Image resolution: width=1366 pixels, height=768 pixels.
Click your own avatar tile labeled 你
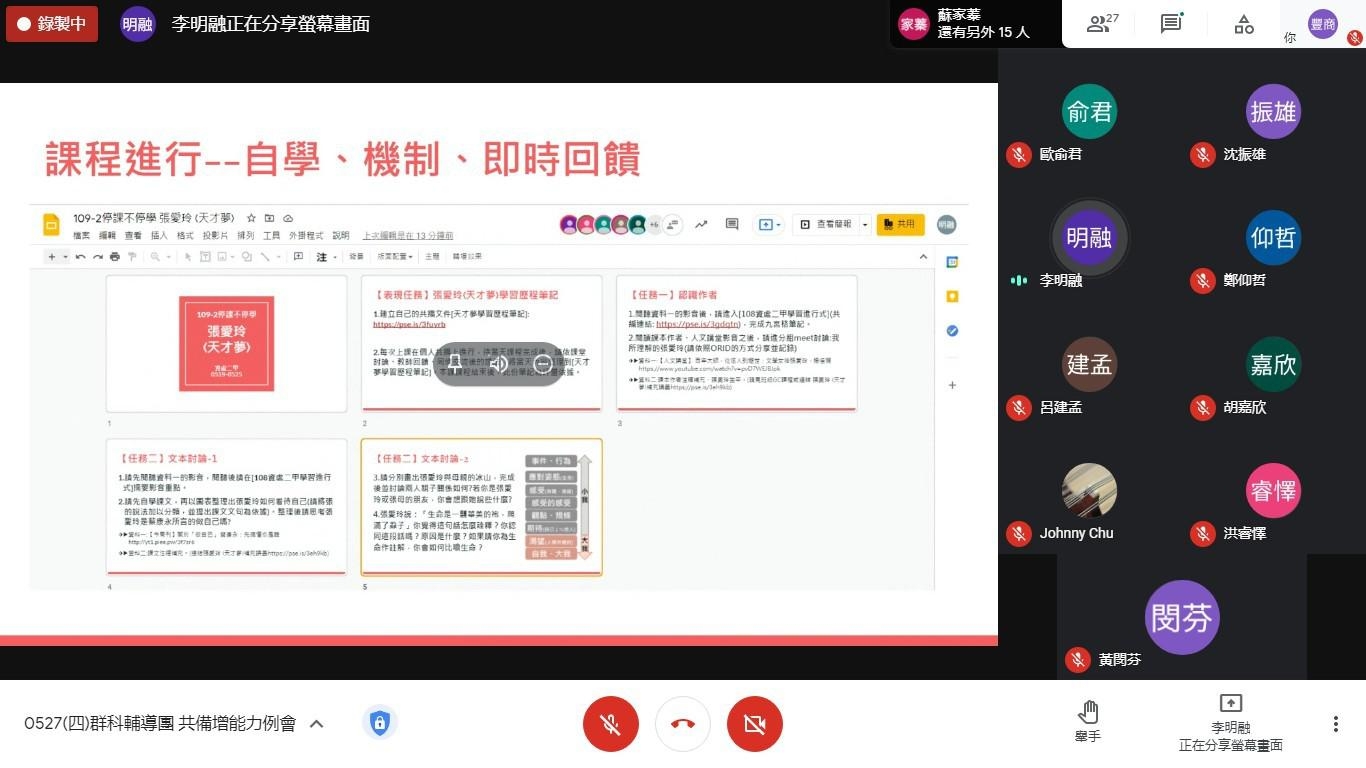pos(1323,24)
